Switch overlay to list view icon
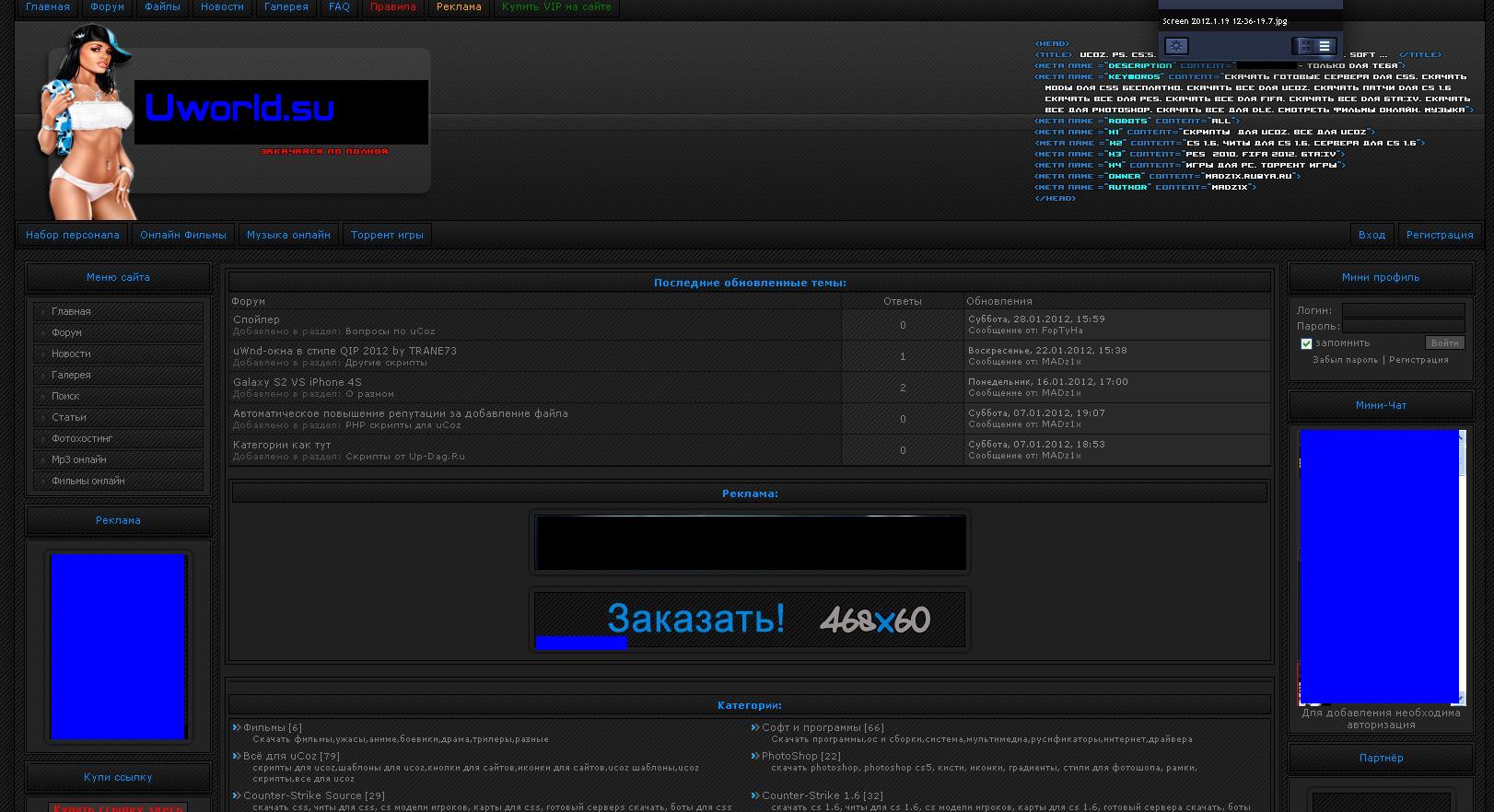 tap(1325, 46)
